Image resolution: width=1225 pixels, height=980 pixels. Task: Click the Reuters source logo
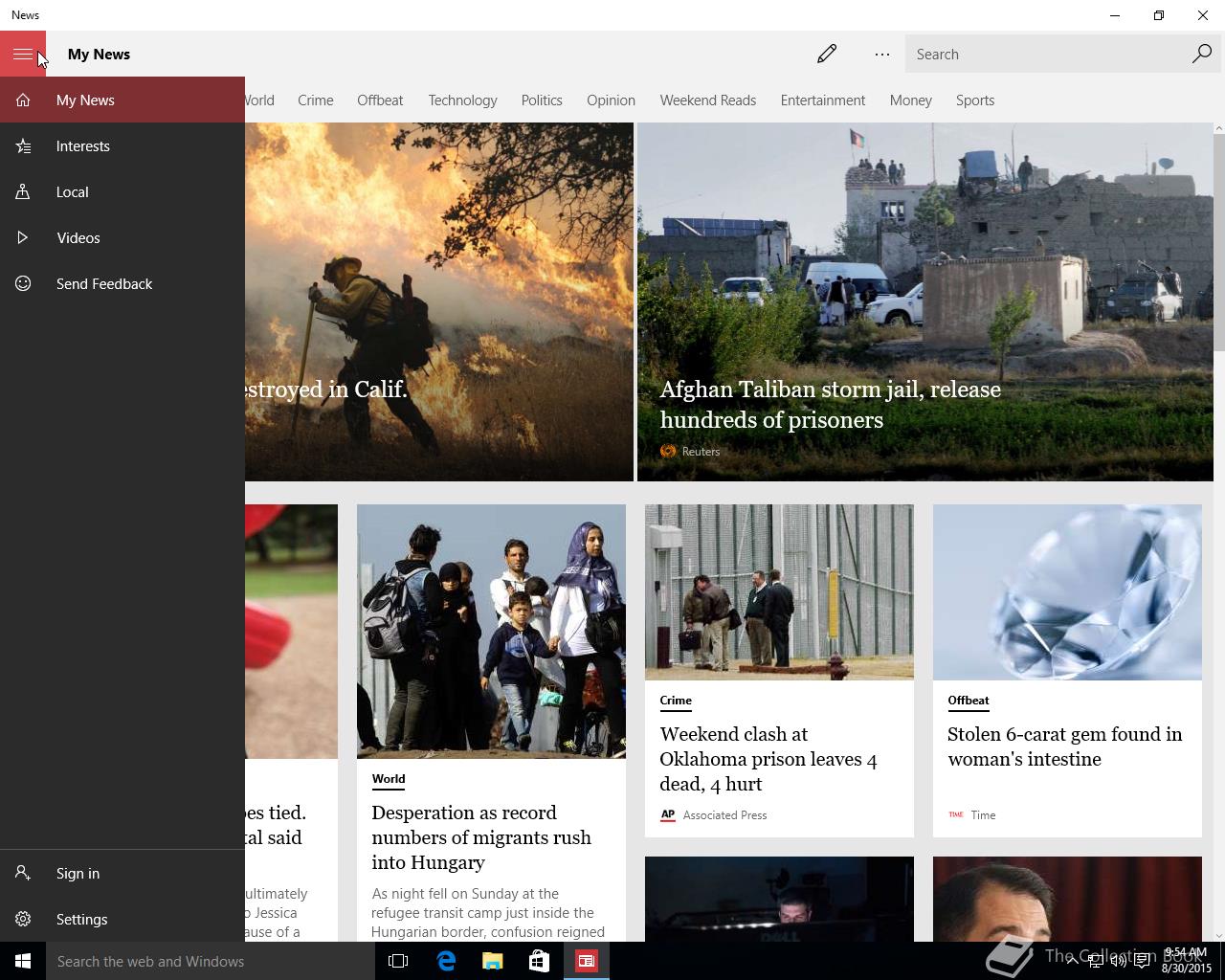[668, 451]
